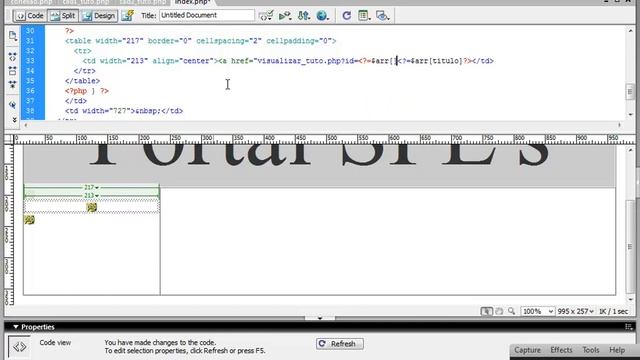Open Capture menu
640x360 pixels.
tap(527, 350)
